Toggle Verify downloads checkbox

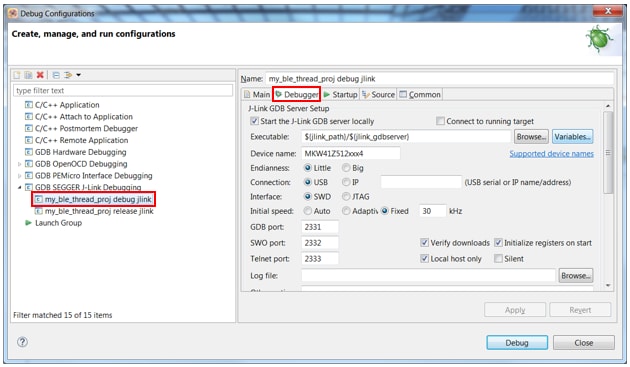point(424,242)
